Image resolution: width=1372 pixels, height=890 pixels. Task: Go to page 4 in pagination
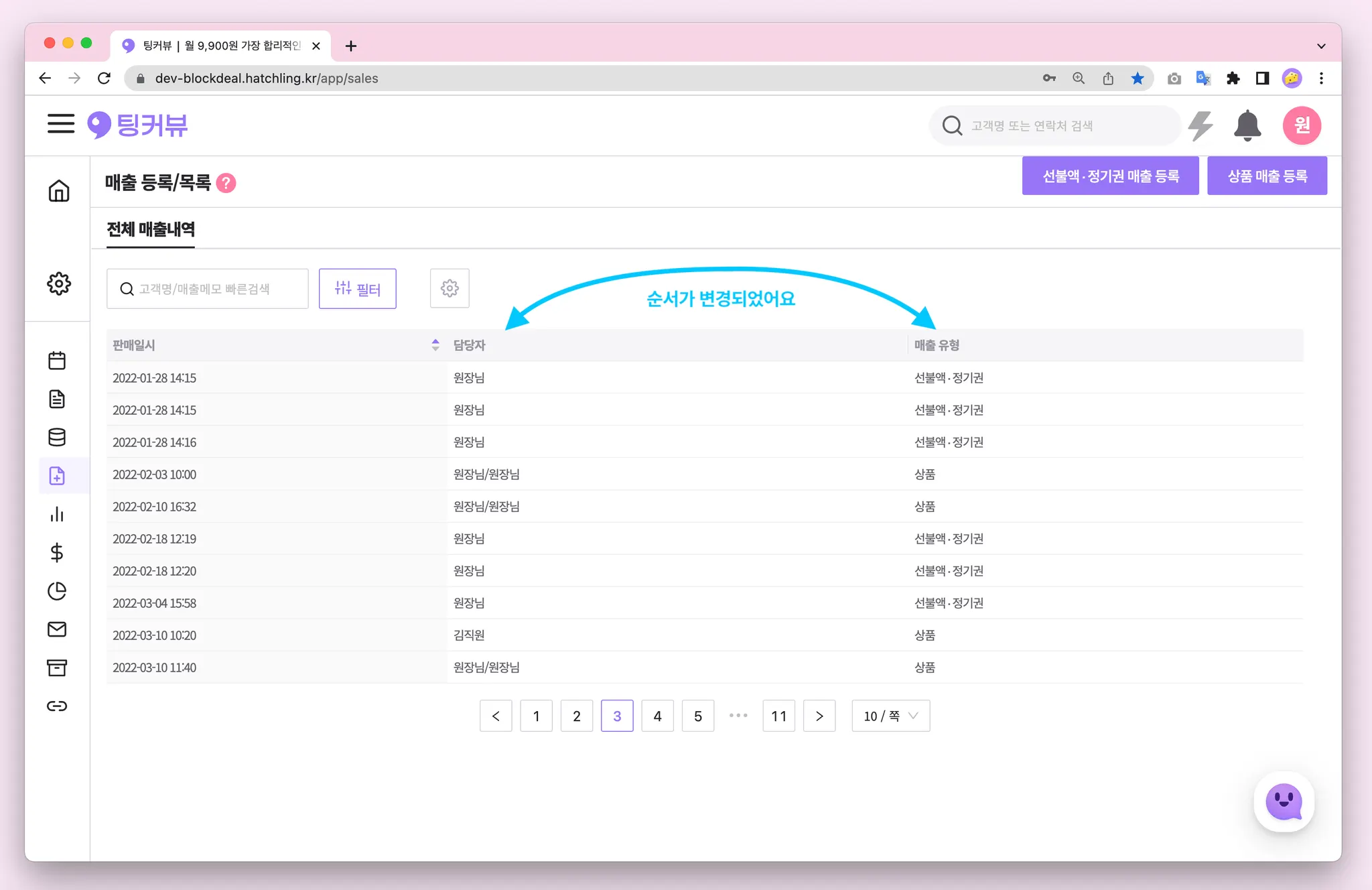pyautogui.click(x=657, y=716)
